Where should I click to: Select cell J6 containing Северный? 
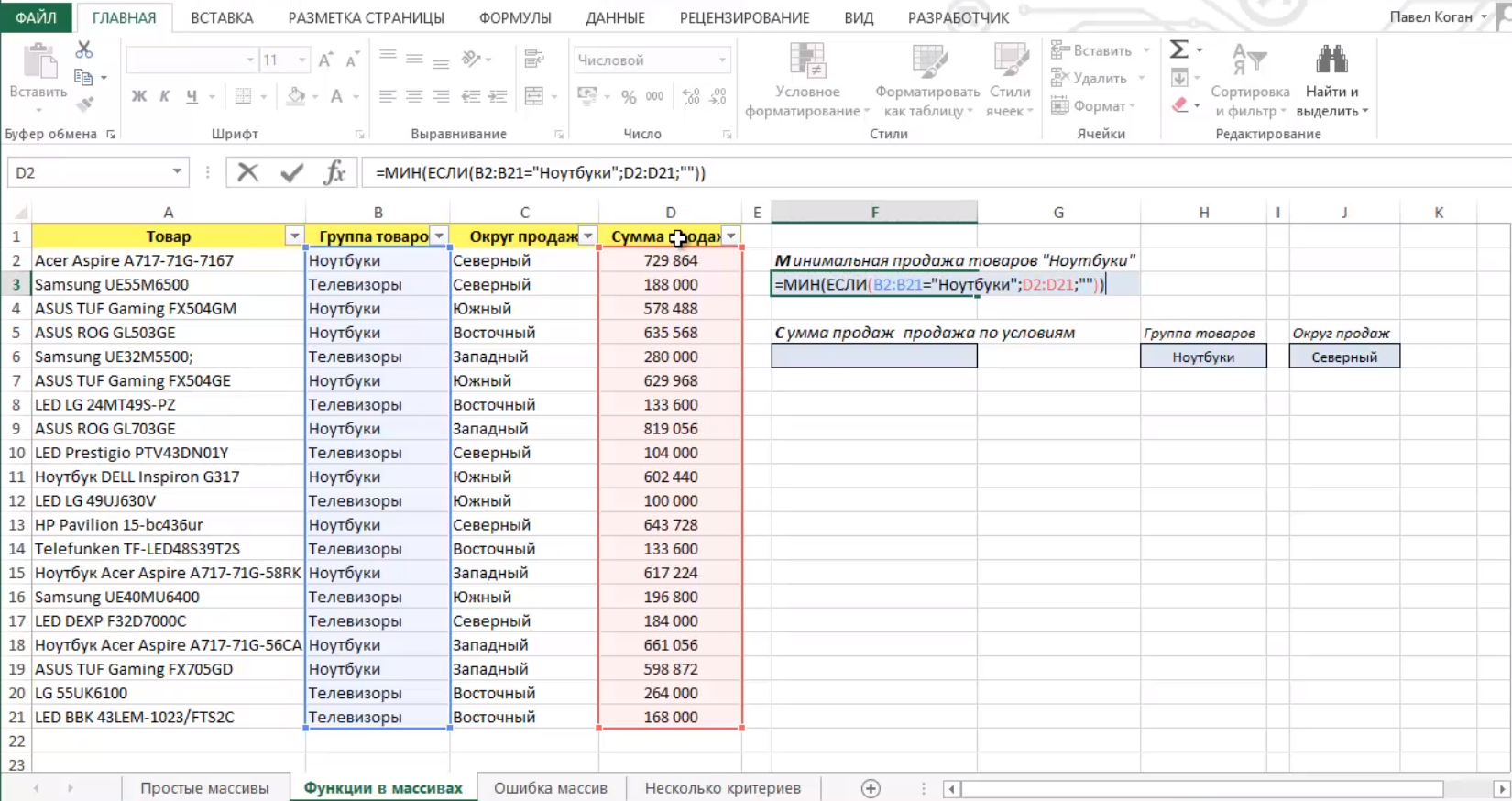1343,357
